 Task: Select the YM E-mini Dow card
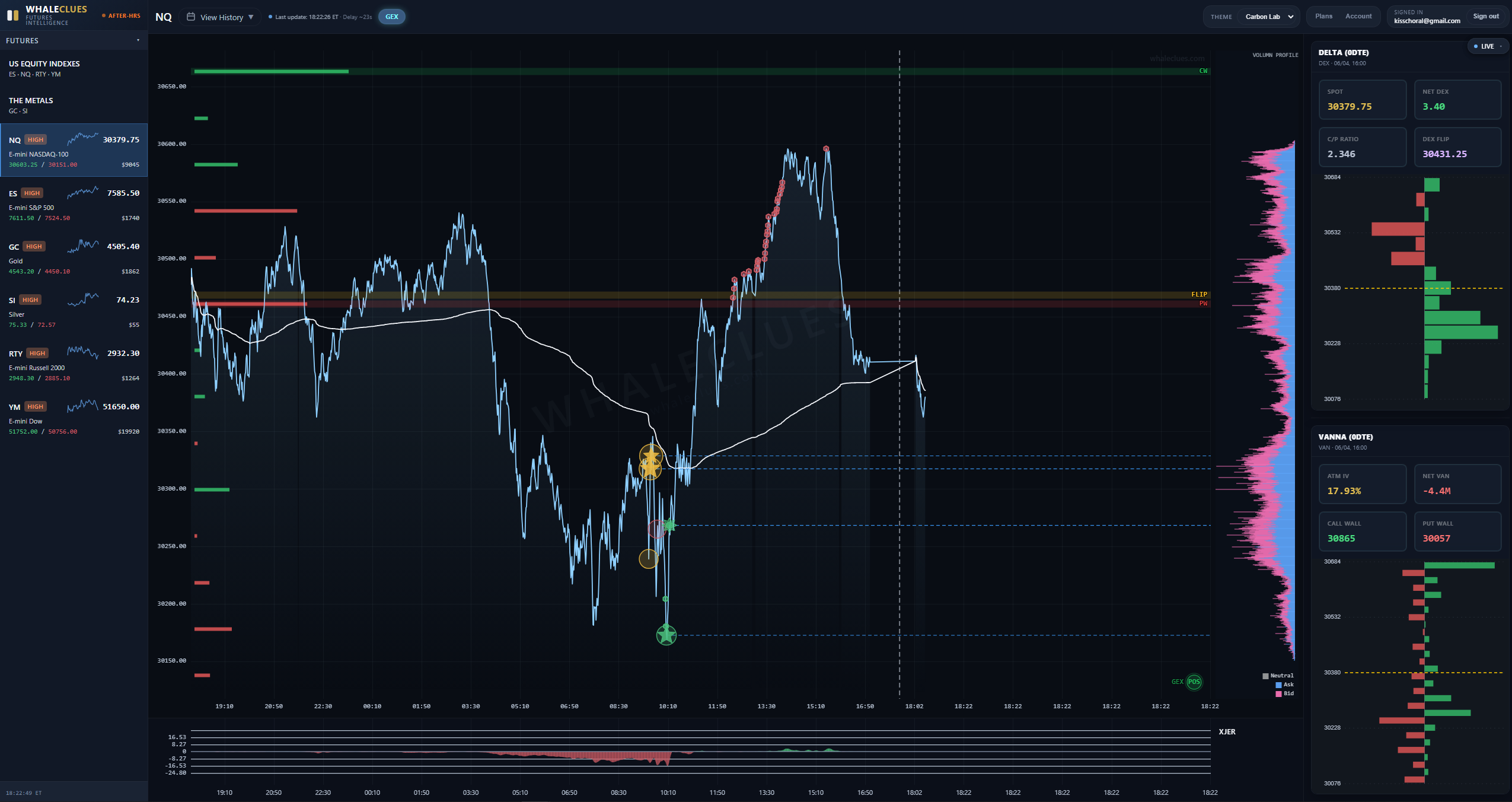tap(74, 417)
